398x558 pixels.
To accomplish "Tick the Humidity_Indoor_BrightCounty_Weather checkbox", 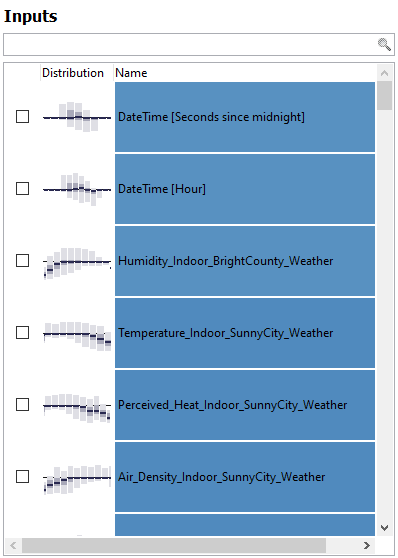I will tap(22, 260).
